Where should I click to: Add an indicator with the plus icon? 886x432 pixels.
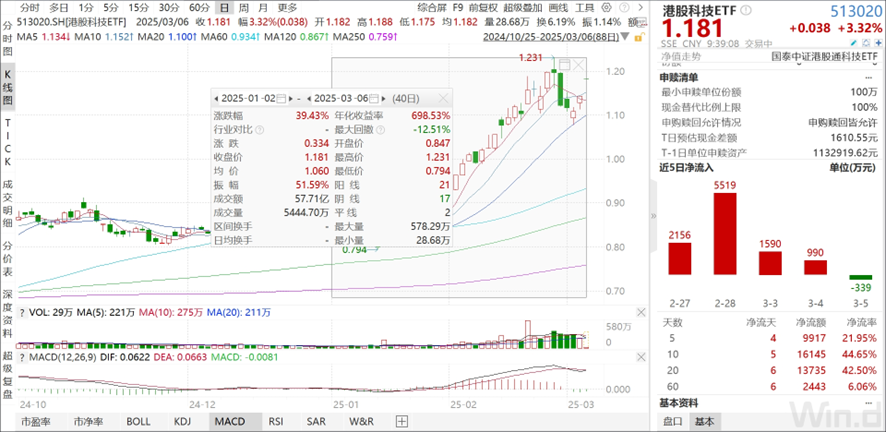[400, 422]
